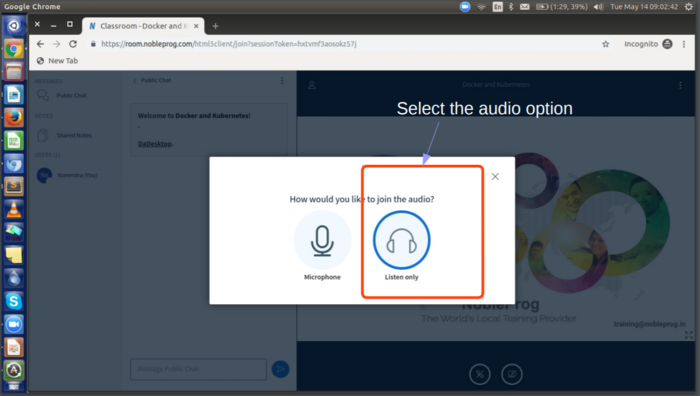The image size is (700, 396).
Task: Reload the current page
Action: coord(73,44)
